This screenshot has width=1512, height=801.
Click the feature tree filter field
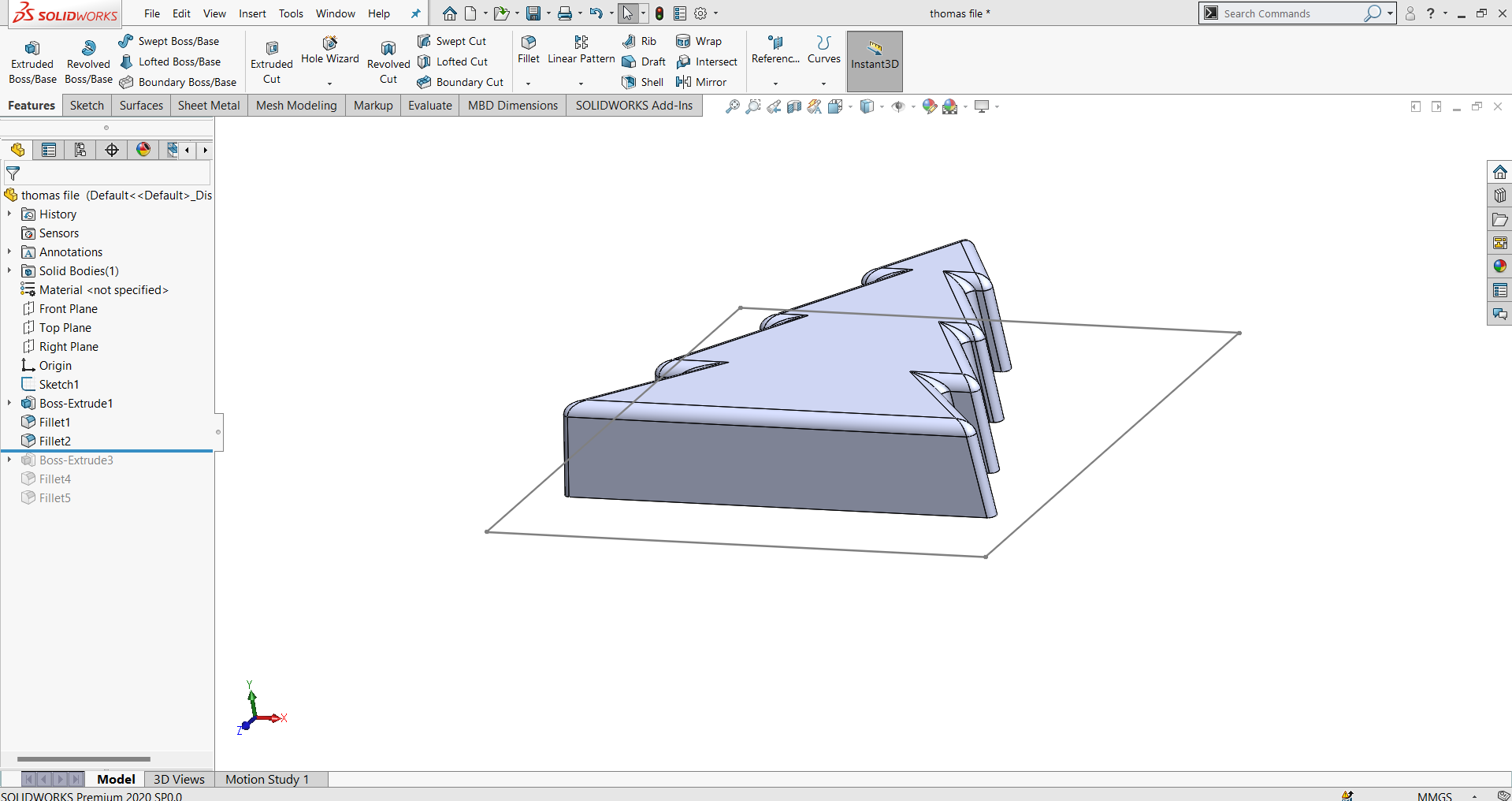(x=107, y=173)
